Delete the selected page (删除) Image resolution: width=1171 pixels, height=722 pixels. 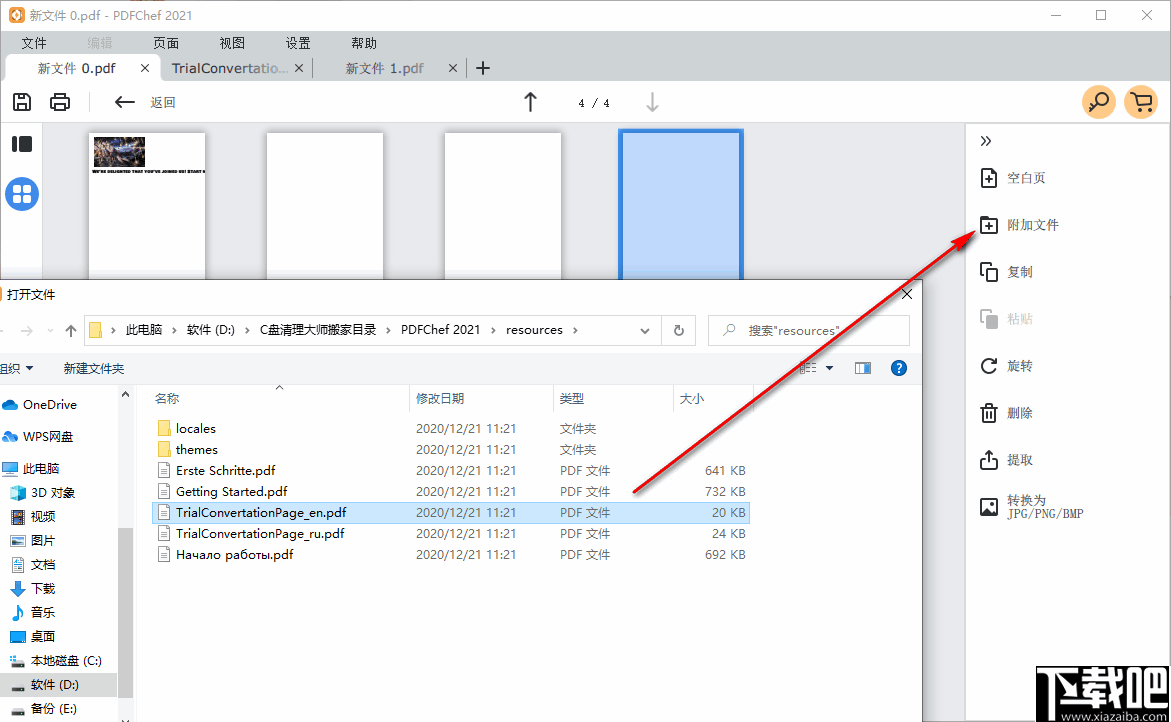[1013, 412]
